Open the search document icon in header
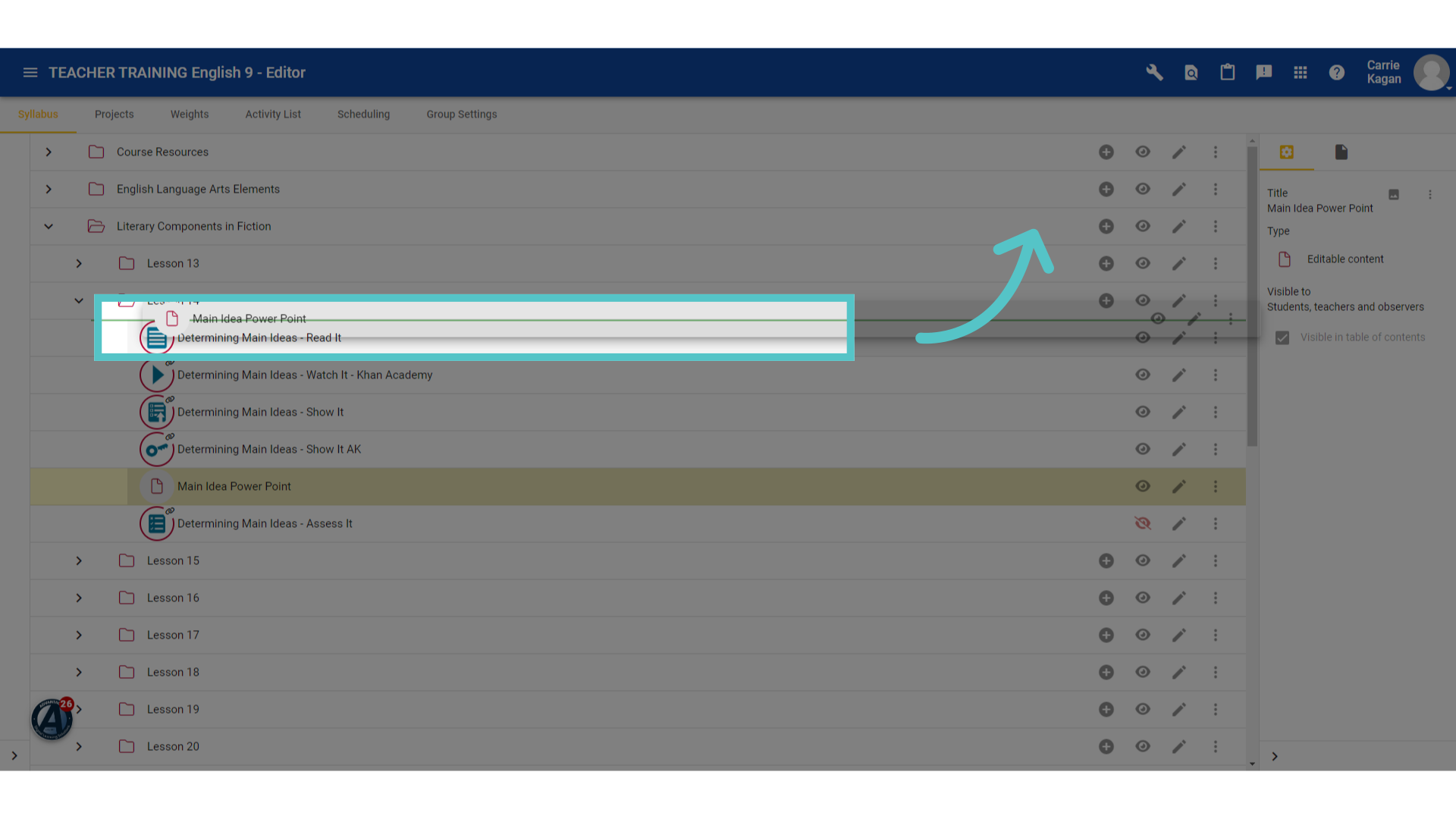 coord(1191,73)
